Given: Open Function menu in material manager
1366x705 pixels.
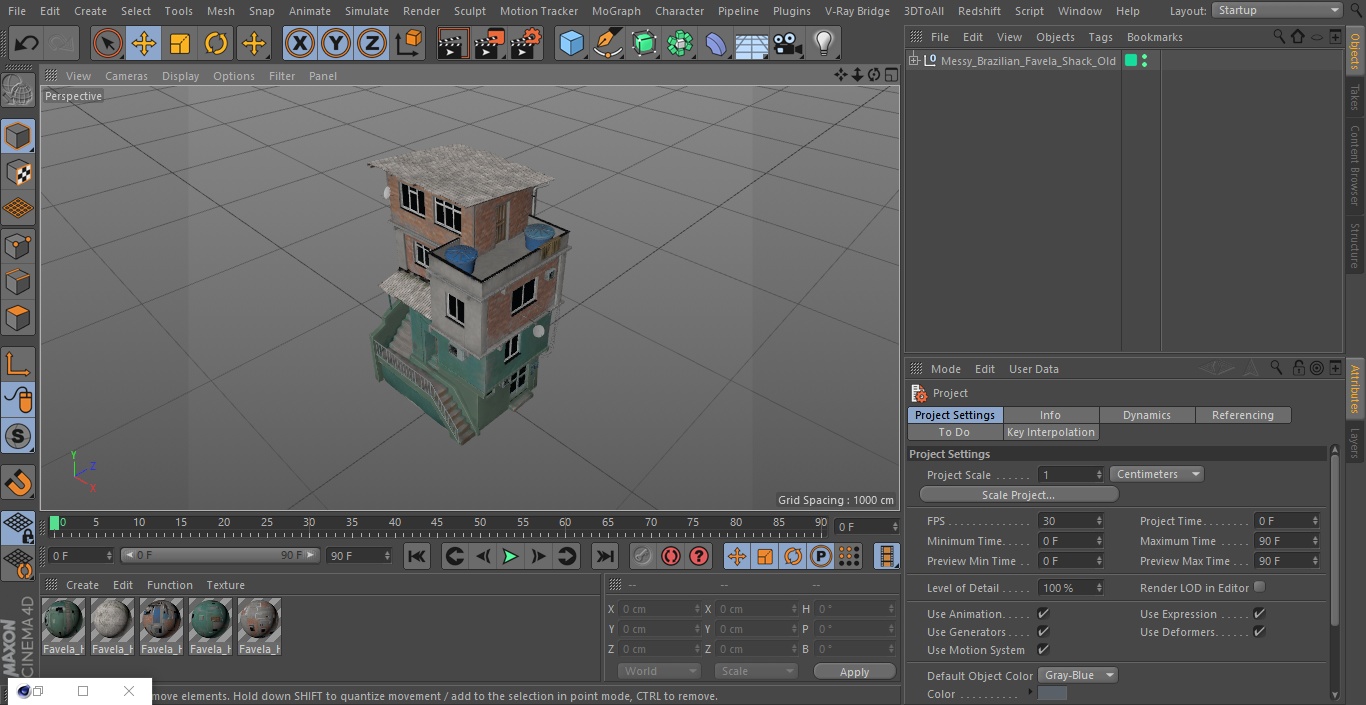Looking at the screenshot, I should (x=169, y=585).
